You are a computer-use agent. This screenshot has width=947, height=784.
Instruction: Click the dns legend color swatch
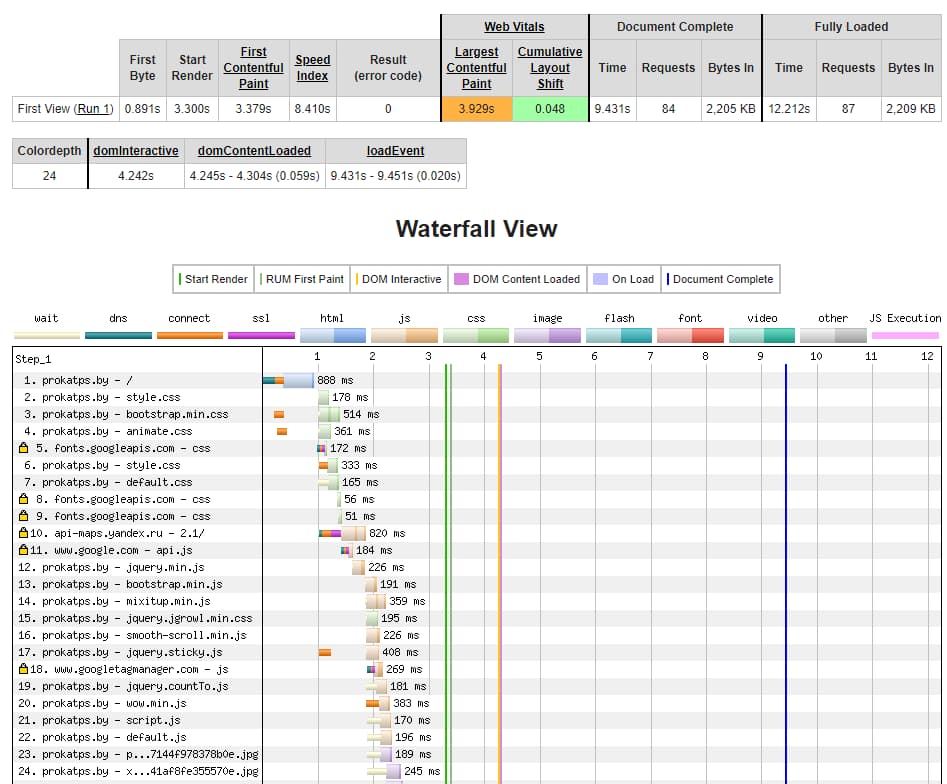[118, 336]
